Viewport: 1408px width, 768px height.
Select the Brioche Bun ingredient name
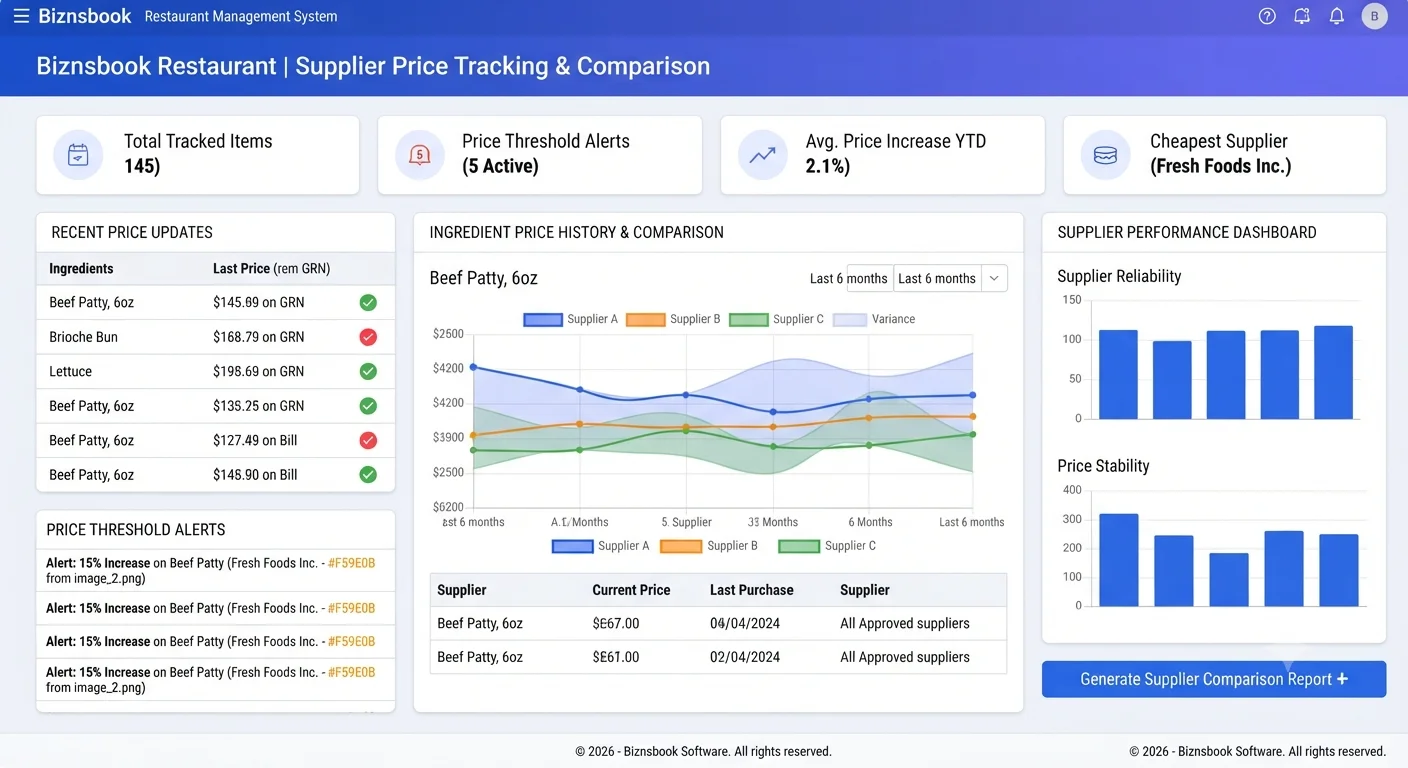pos(83,337)
